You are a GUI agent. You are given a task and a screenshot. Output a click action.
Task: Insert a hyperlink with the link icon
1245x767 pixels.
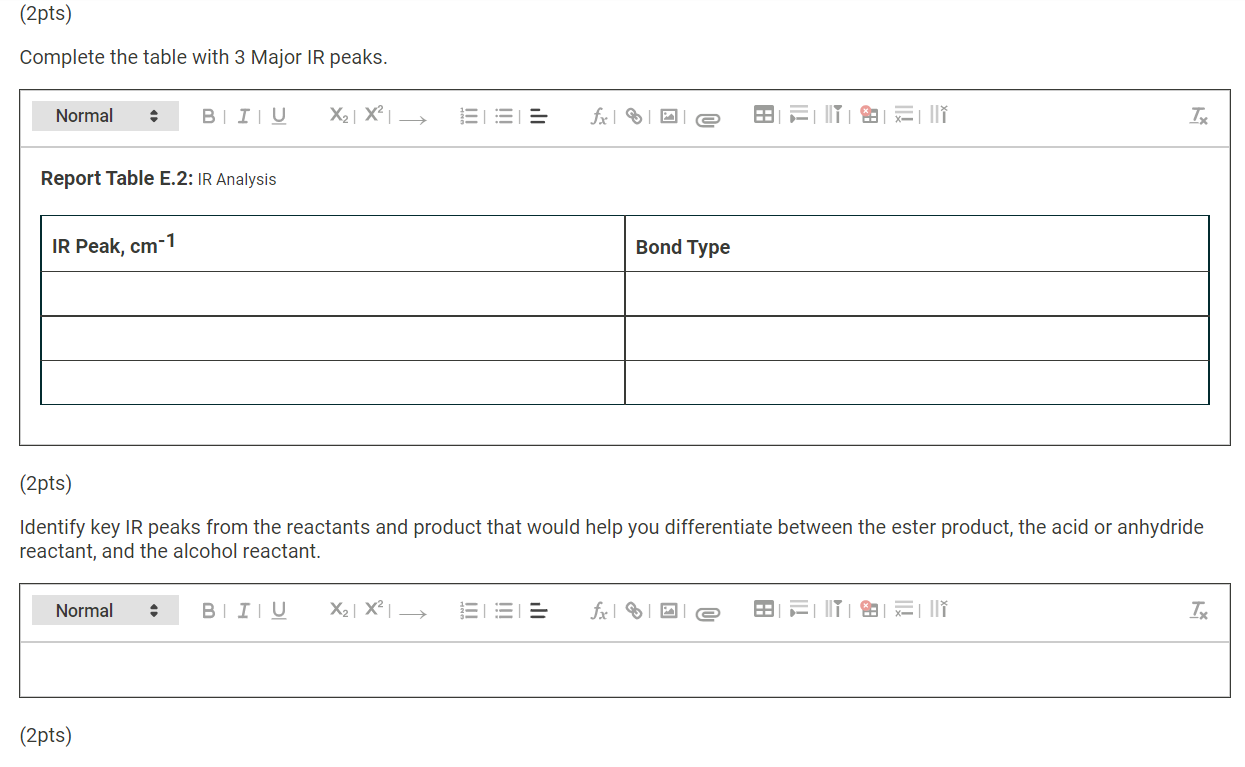(633, 115)
